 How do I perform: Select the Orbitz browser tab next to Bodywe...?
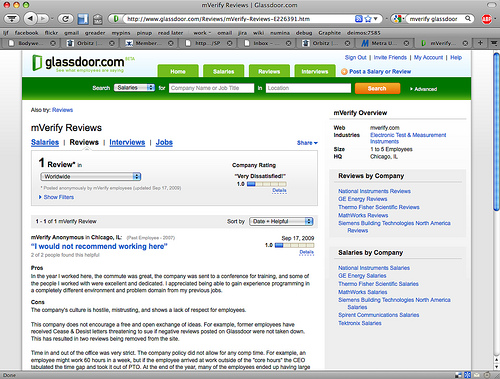coord(90,43)
